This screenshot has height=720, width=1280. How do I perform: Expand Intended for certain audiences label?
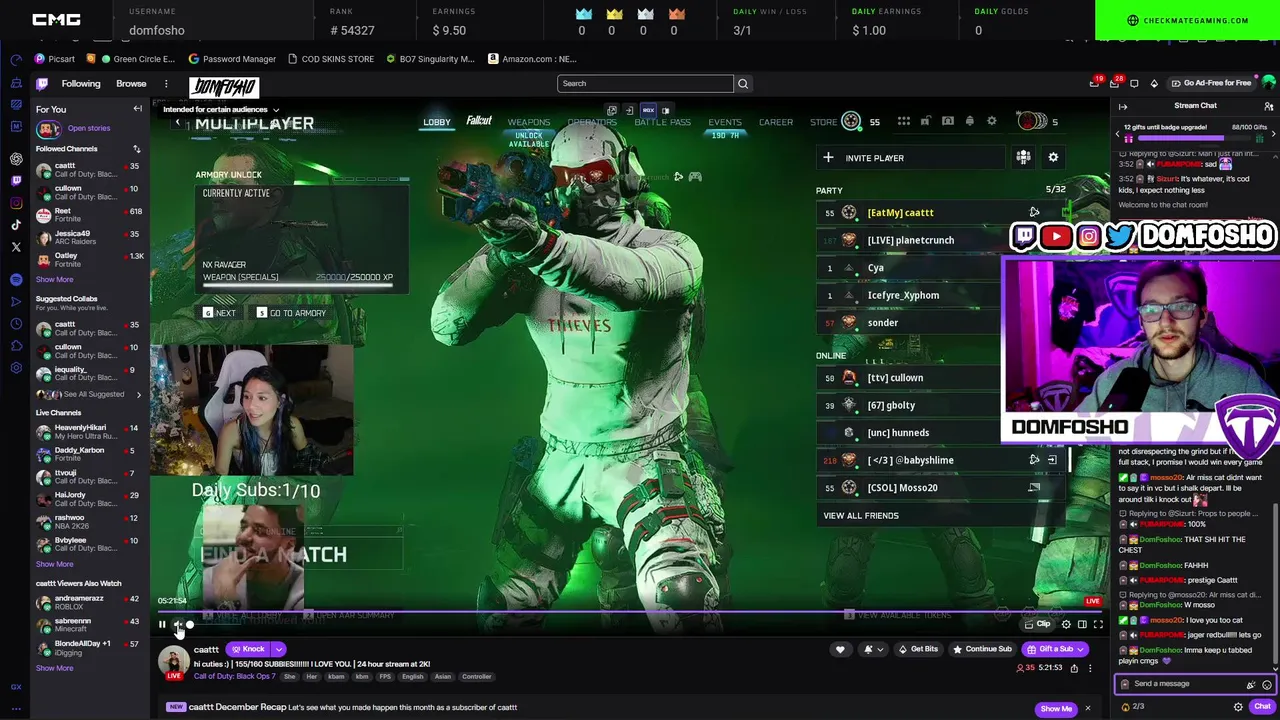221,110
